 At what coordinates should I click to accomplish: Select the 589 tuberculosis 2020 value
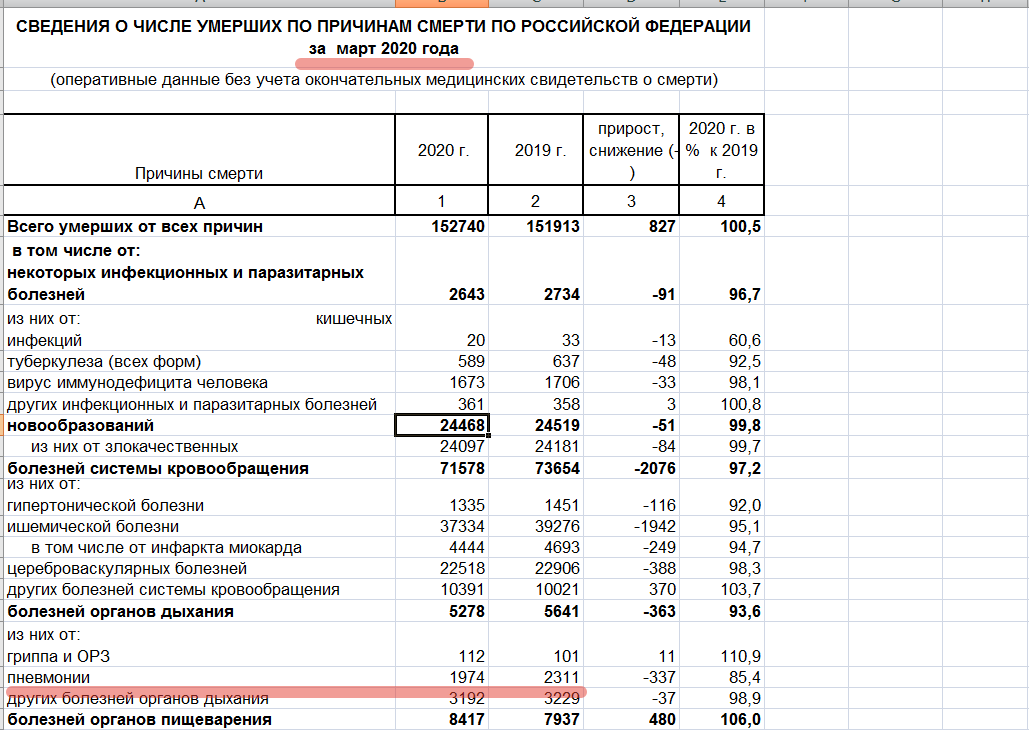click(442, 362)
